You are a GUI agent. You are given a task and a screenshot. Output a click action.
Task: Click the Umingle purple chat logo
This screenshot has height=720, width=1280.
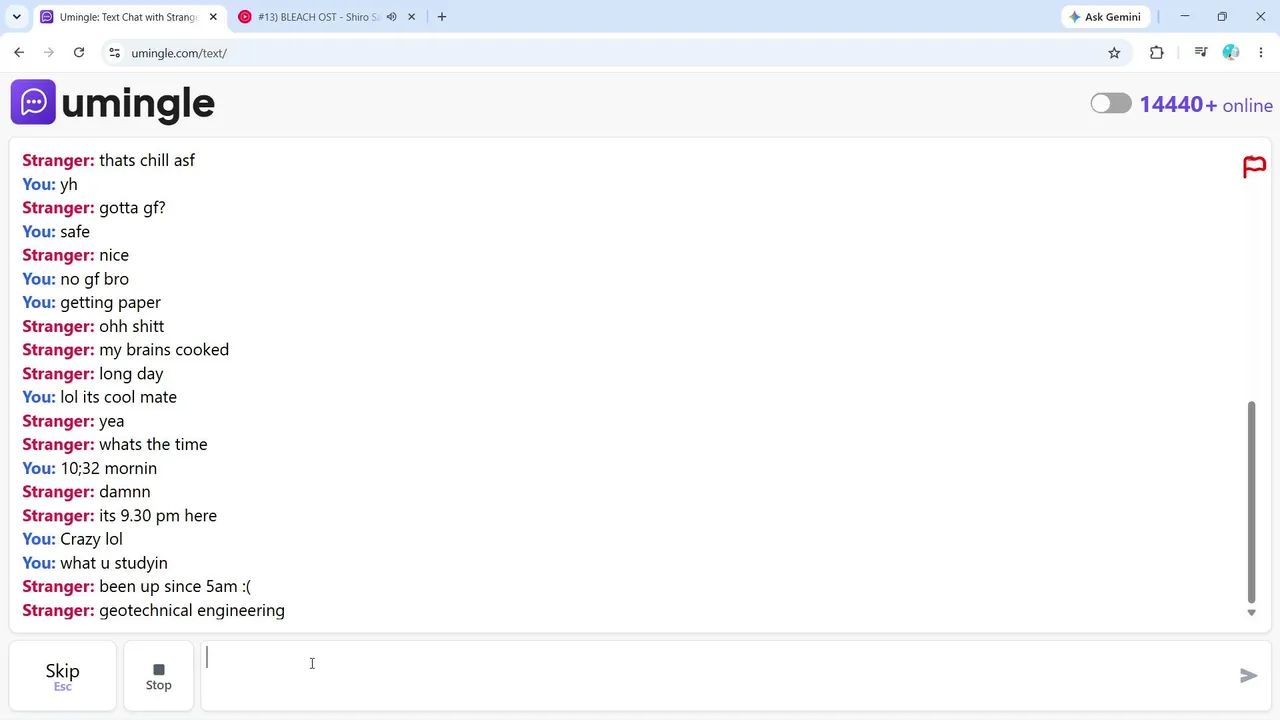[x=33, y=102]
